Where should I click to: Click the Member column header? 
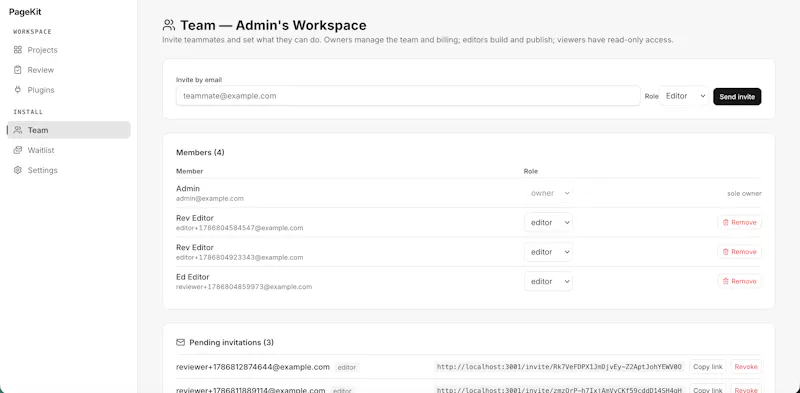point(189,171)
